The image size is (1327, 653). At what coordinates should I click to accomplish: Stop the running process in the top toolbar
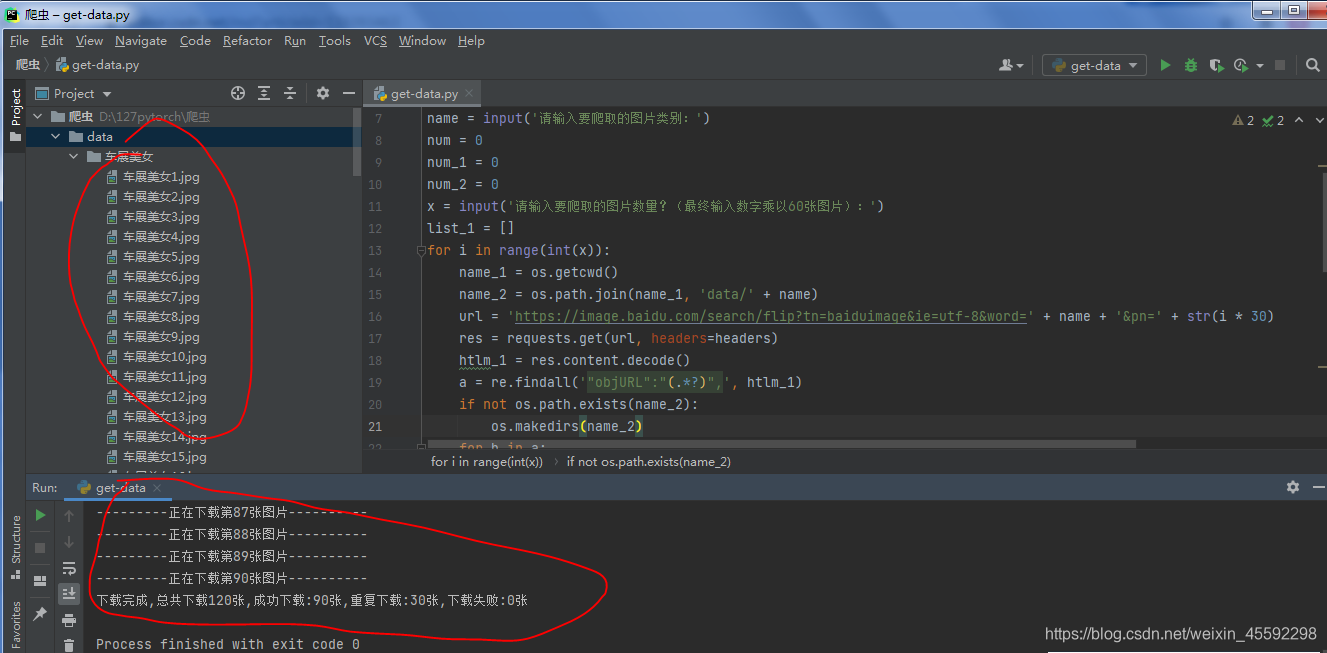tap(1280, 65)
